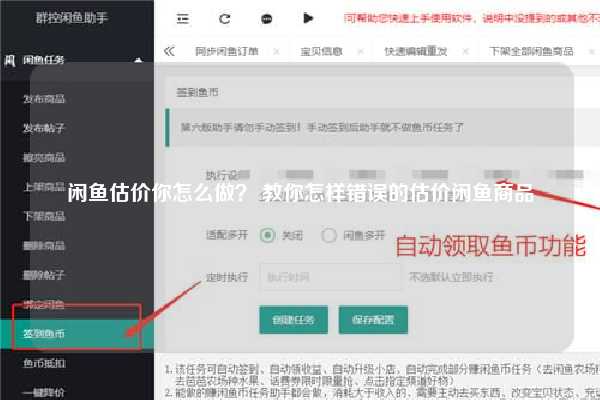Close the 快速编辑重发 tab
The width and height of the screenshot is (600, 400).
pos(465,51)
